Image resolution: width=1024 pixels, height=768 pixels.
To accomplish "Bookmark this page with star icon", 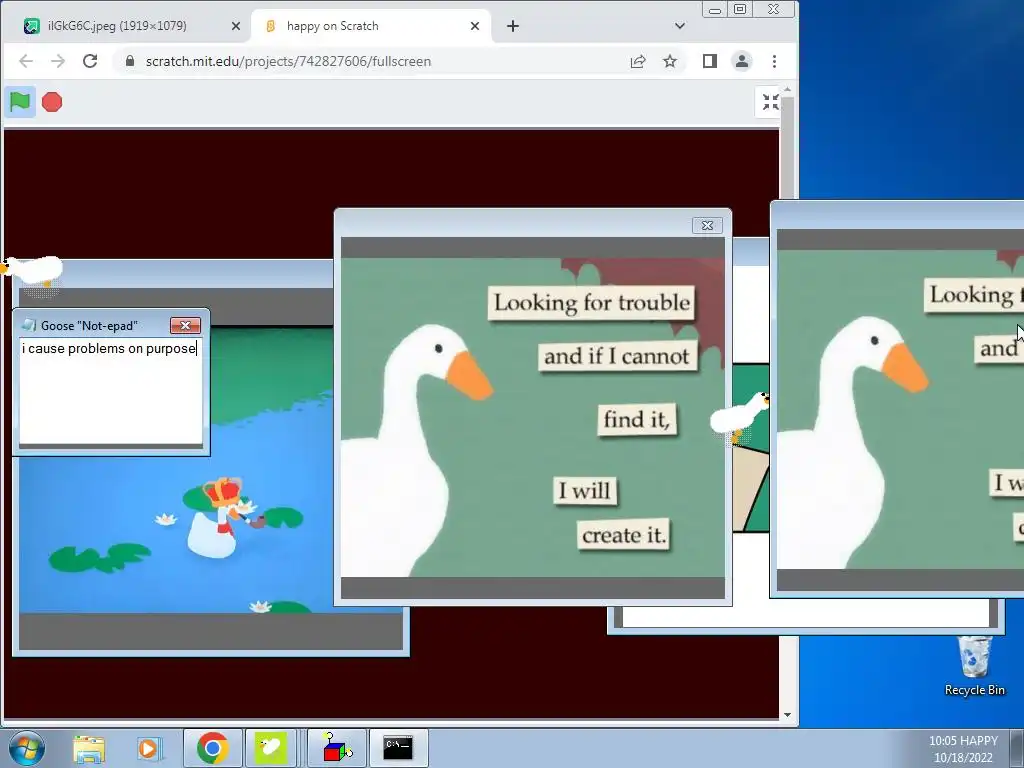I will 670,61.
